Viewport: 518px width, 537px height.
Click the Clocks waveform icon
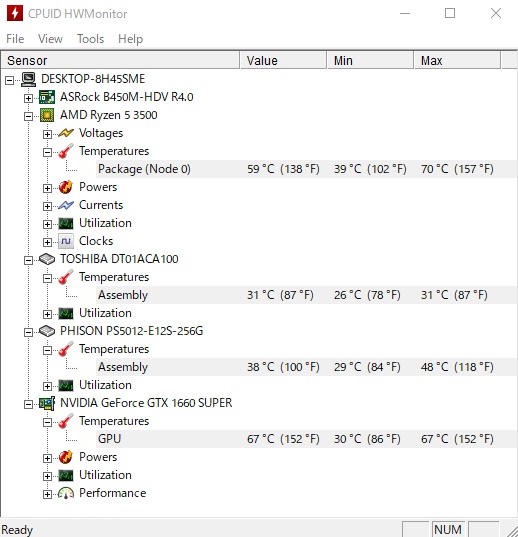point(66,241)
